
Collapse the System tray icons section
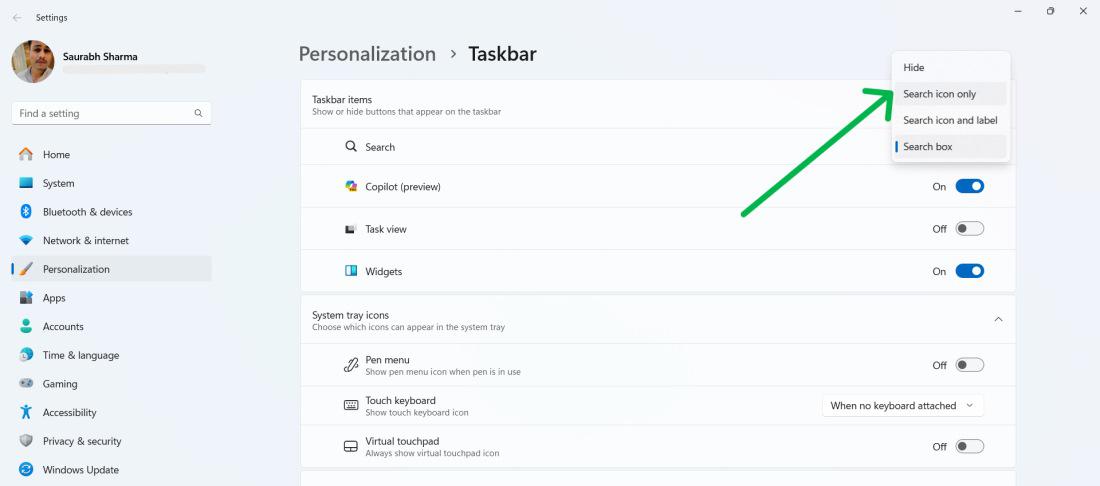coord(997,319)
